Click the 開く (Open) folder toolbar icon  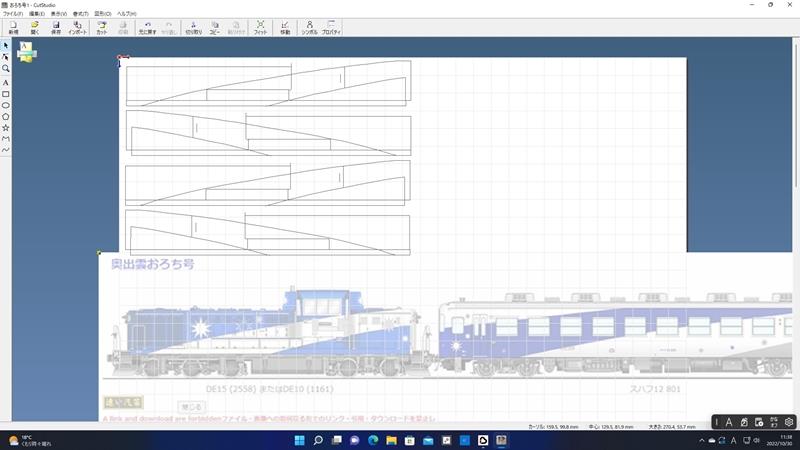click(35, 28)
